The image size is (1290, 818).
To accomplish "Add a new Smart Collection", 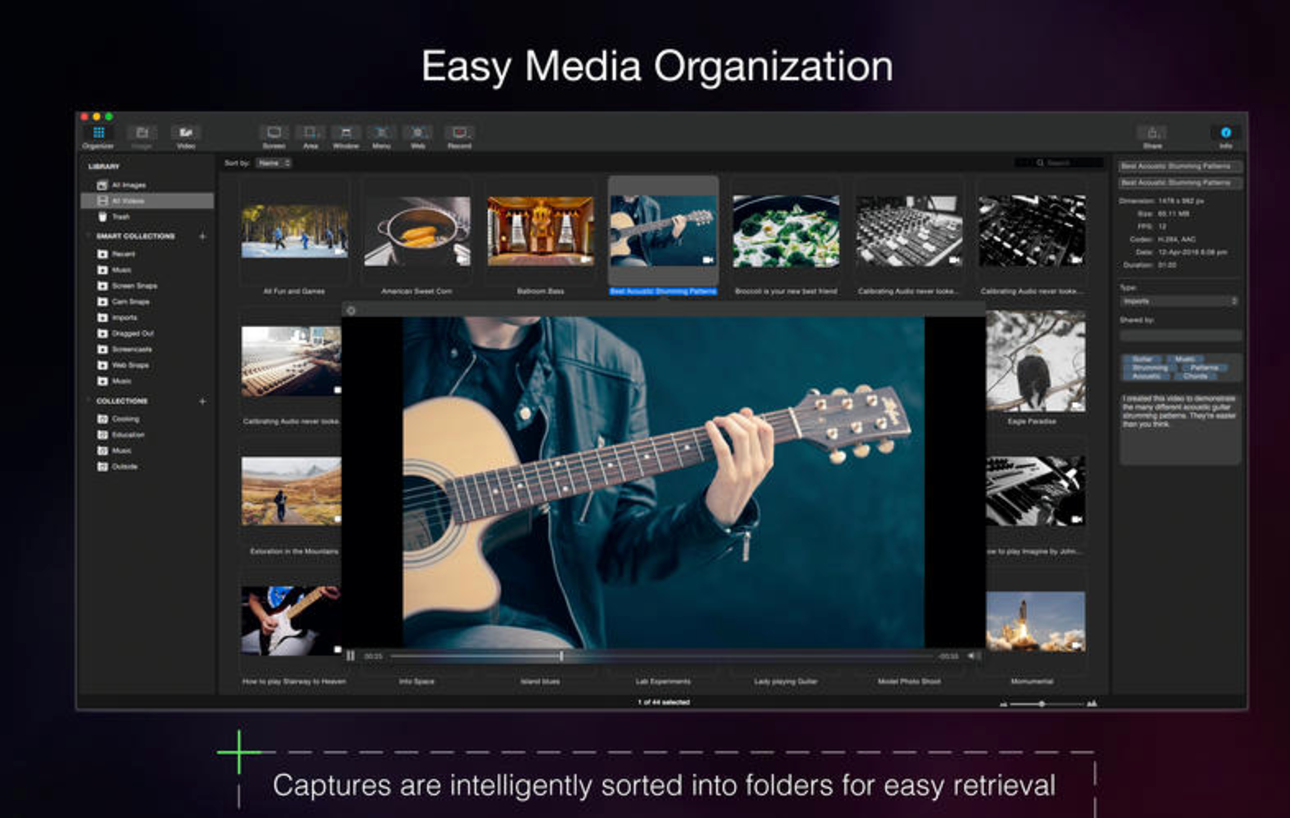I will tap(202, 236).
